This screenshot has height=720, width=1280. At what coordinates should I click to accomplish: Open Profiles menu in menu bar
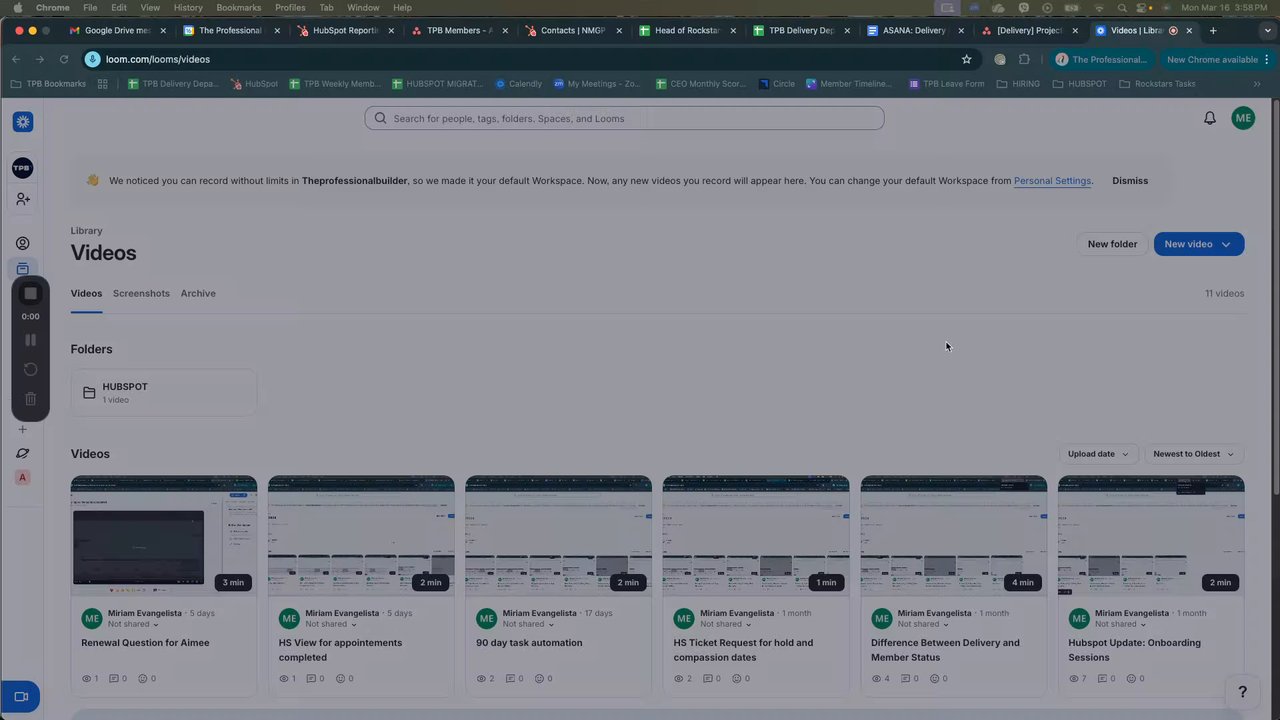click(x=290, y=7)
